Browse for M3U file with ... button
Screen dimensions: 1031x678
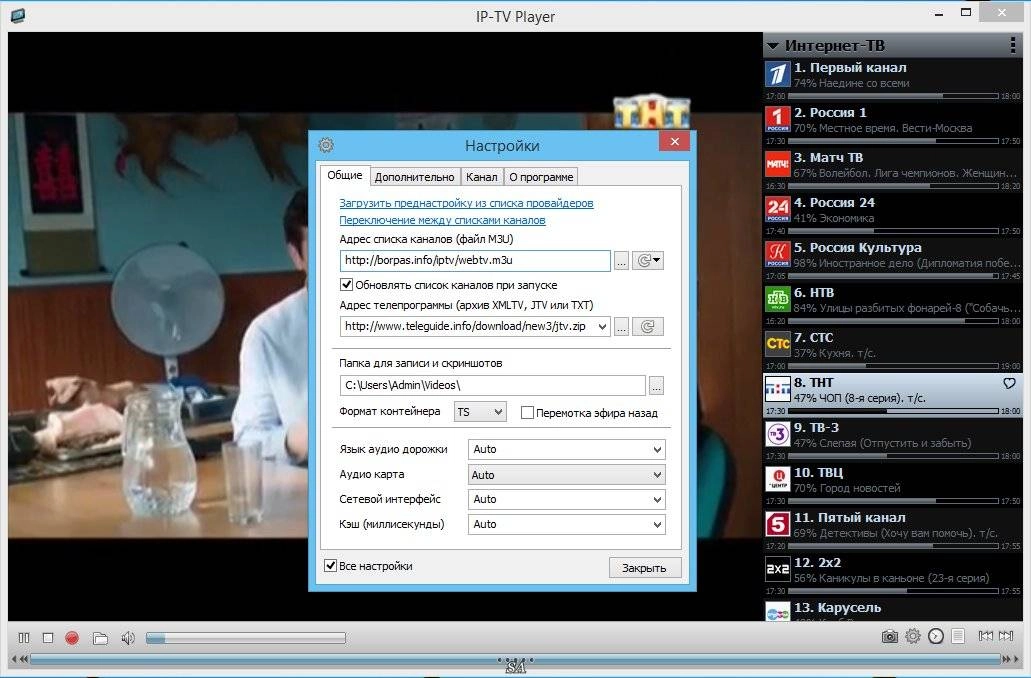click(621, 261)
